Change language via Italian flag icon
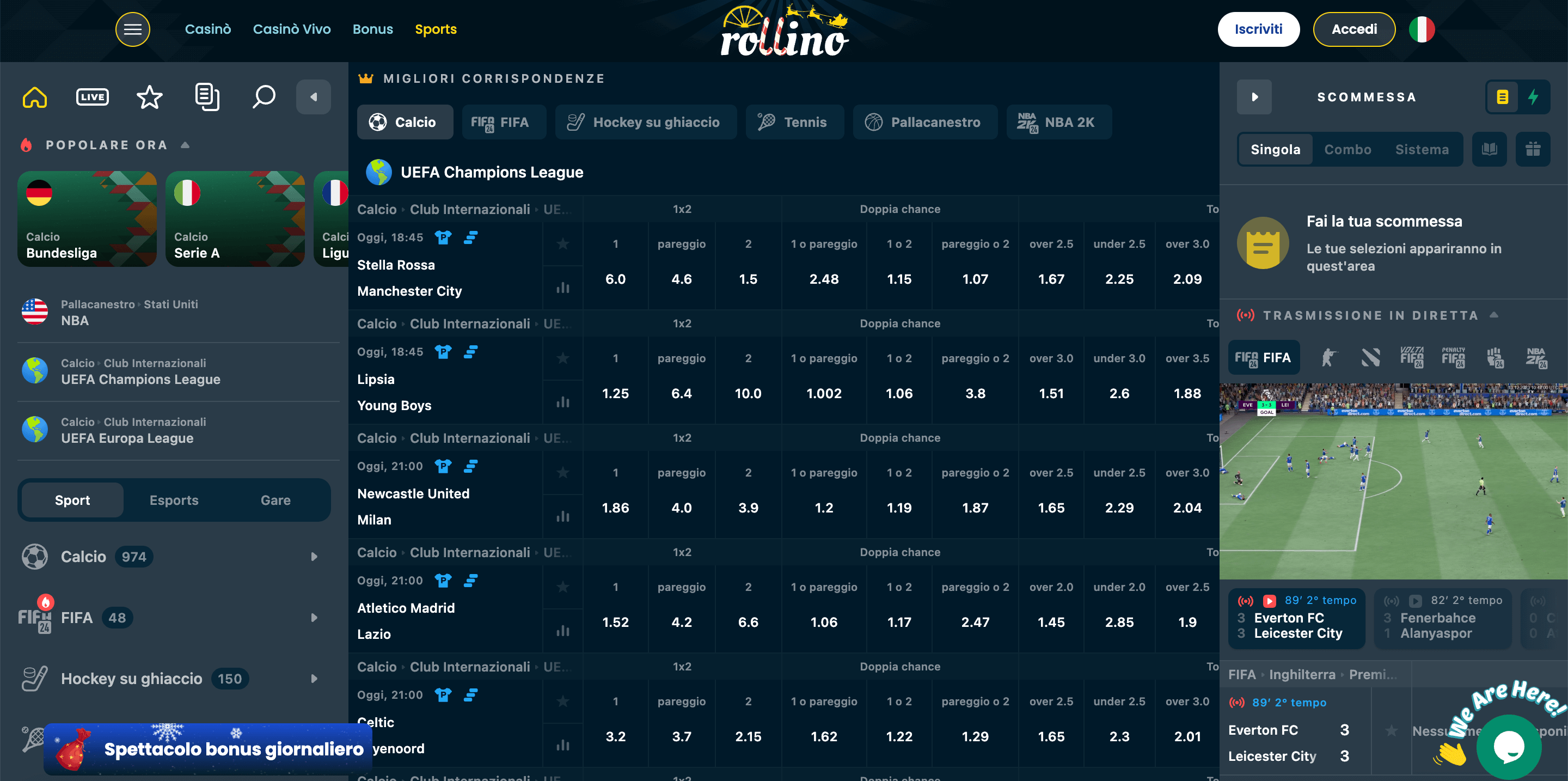1568x781 pixels. [x=1422, y=29]
